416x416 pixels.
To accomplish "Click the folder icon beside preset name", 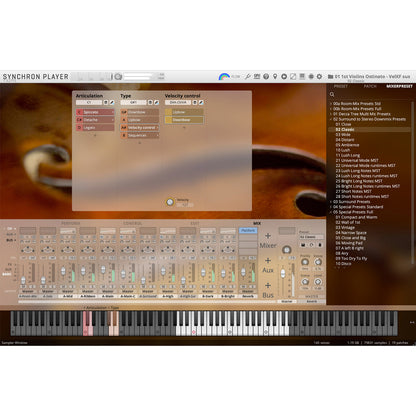I will (x=330, y=77).
